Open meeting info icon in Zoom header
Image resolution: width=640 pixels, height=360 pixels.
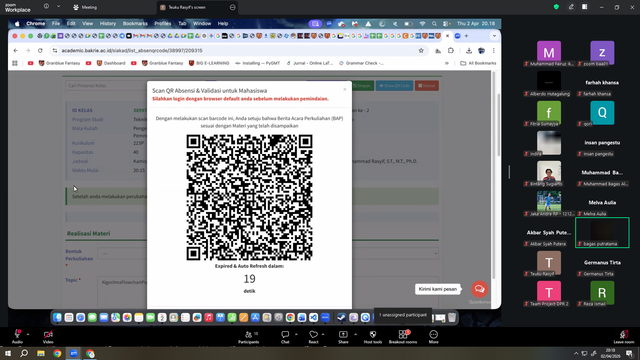(x=46, y=7)
